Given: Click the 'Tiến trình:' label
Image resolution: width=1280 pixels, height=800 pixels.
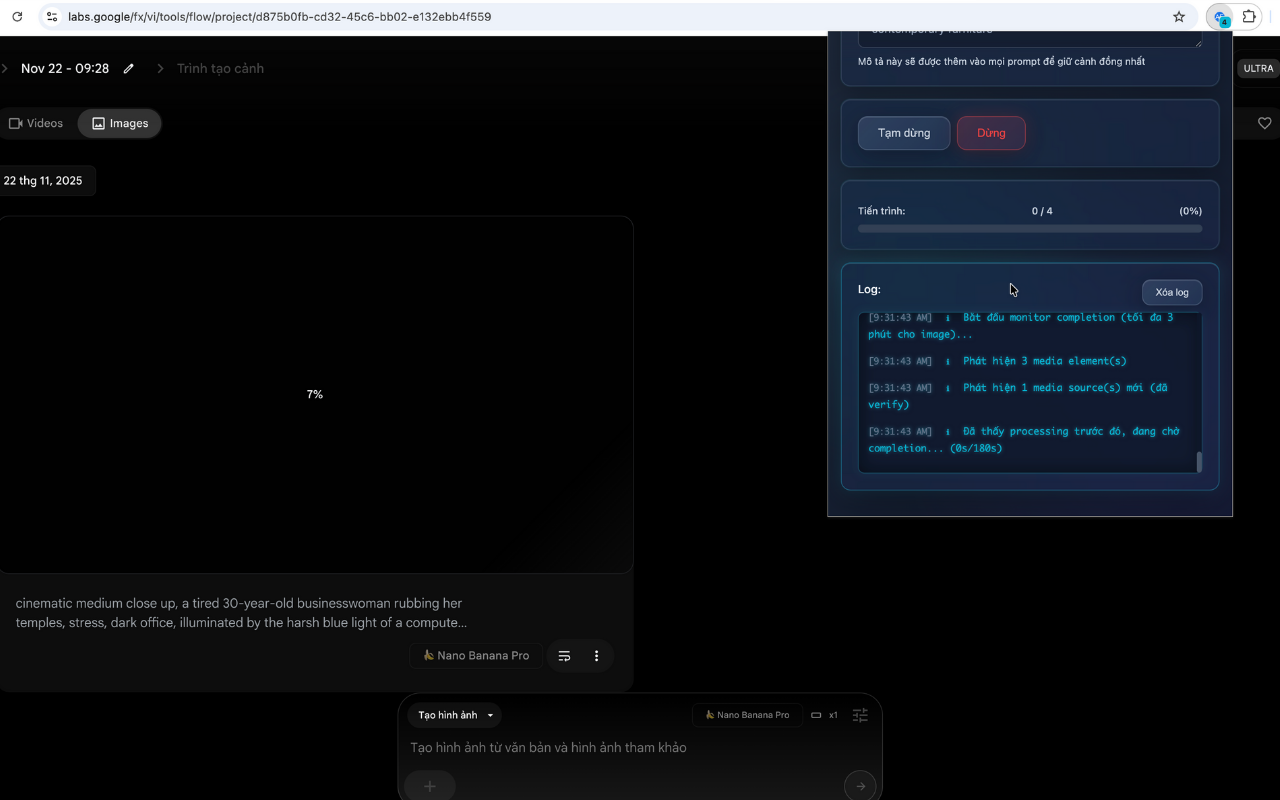Looking at the screenshot, I should pos(881,211).
